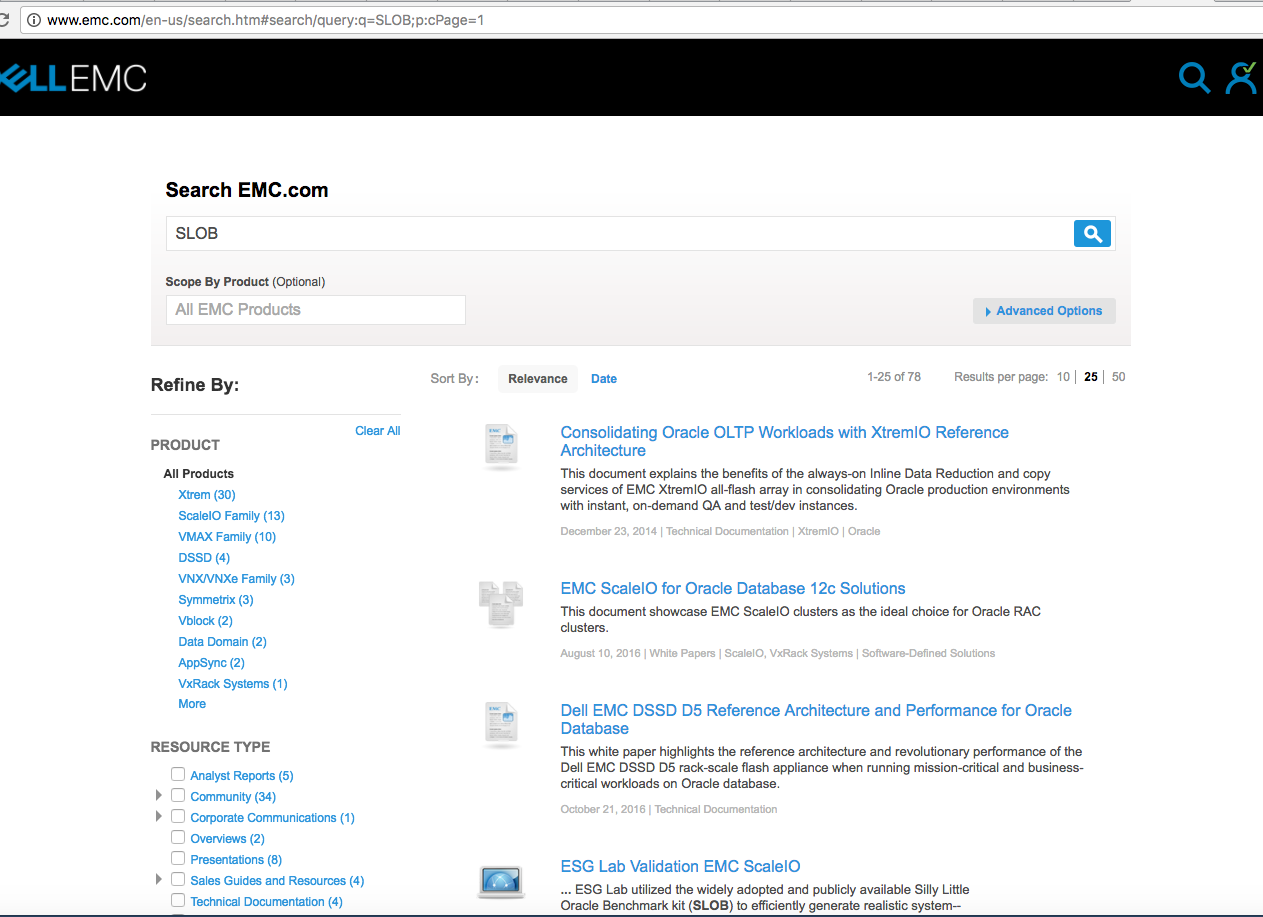Show 50 results per page
Image resolution: width=1263 pixels, height=917 pixels.
tap(1118, 377)
